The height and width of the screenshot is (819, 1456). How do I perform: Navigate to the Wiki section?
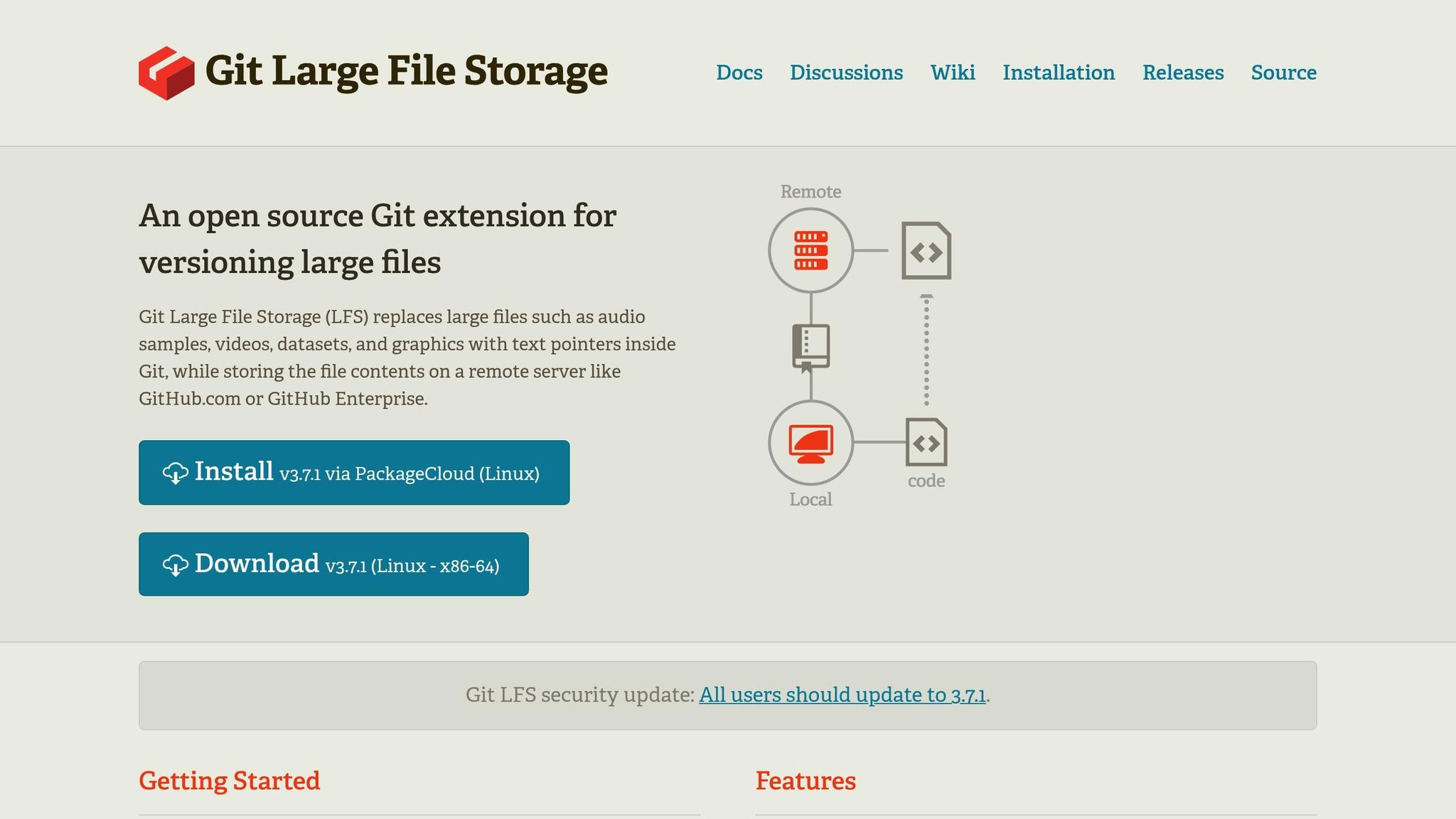pyautogui.click(x=952, y=73)
